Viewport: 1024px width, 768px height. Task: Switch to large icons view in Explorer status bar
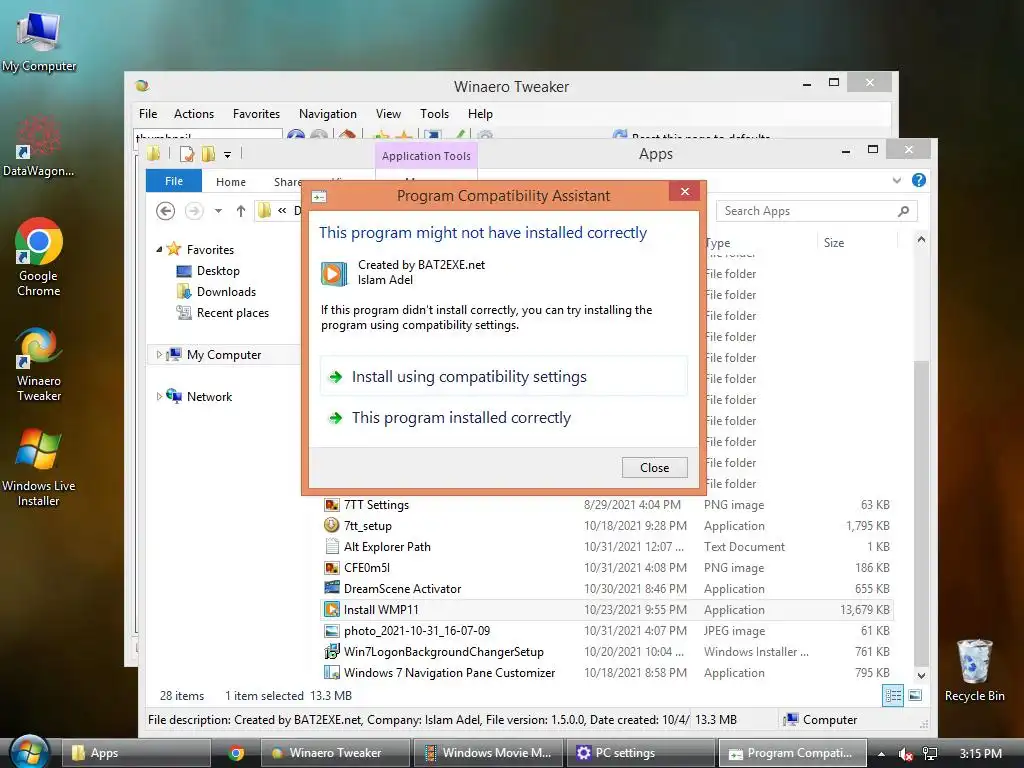tap(915, 696)
